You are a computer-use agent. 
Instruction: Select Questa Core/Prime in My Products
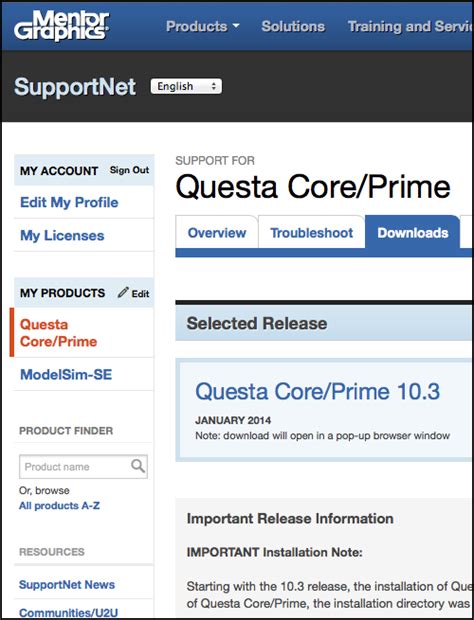click(58, 333)
